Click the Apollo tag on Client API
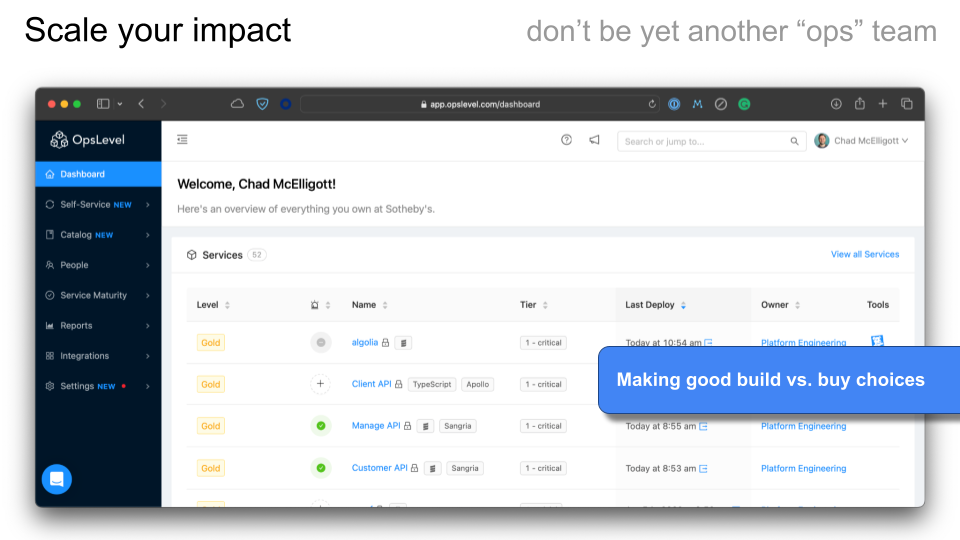 tap(478, 384)
